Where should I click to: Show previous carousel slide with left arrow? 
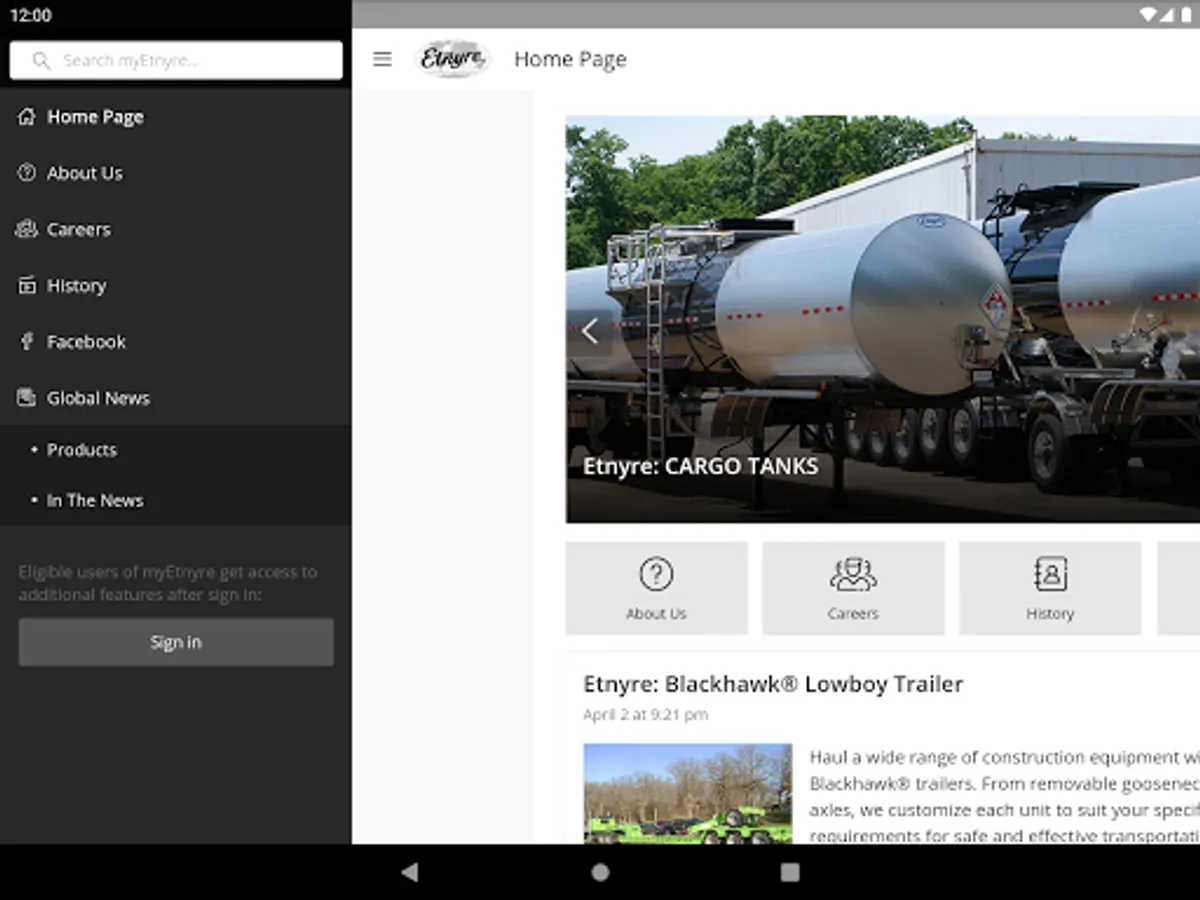[590, 331]
